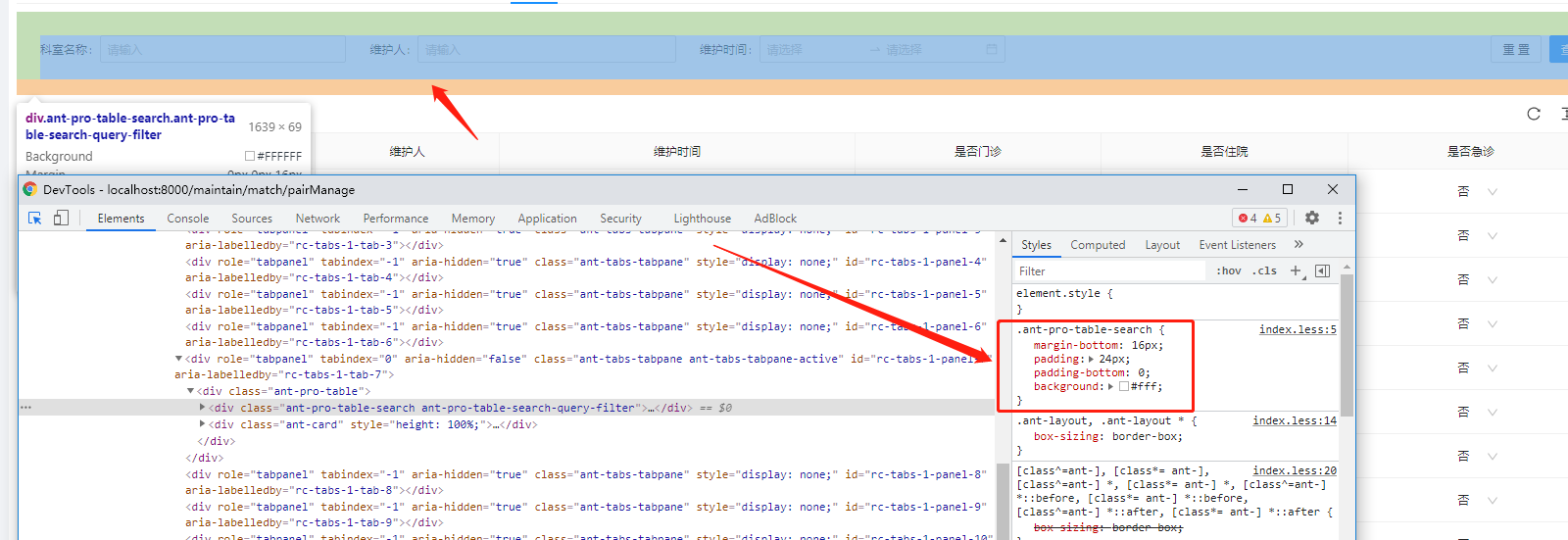Select the Layout sub-tab
Image resolution: width=1568 pixels, height=540 pixels.
[1162, 245]
